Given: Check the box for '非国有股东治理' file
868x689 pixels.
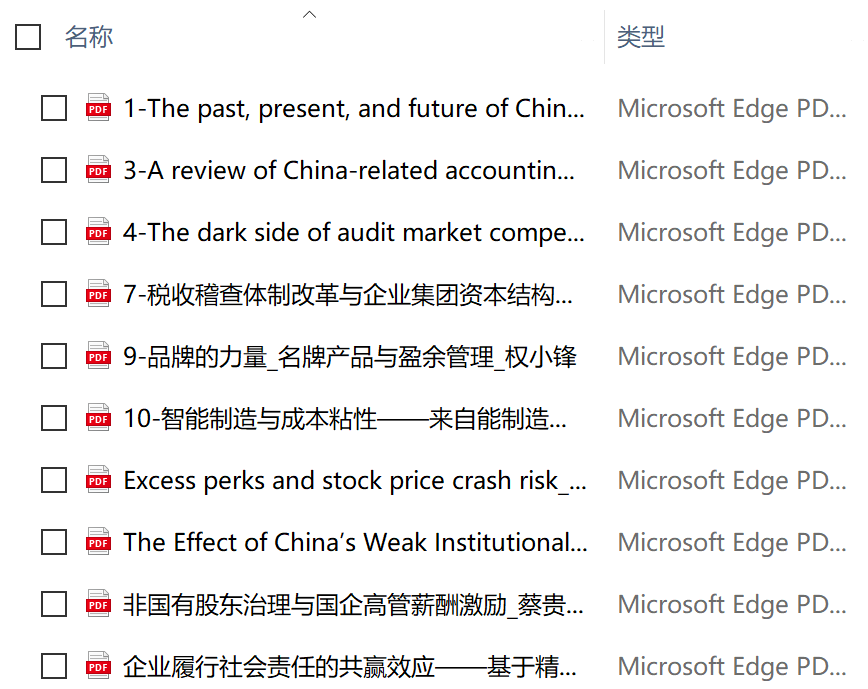Looking at the screenshot, I should pyautogui.click(x=54, y=604).
